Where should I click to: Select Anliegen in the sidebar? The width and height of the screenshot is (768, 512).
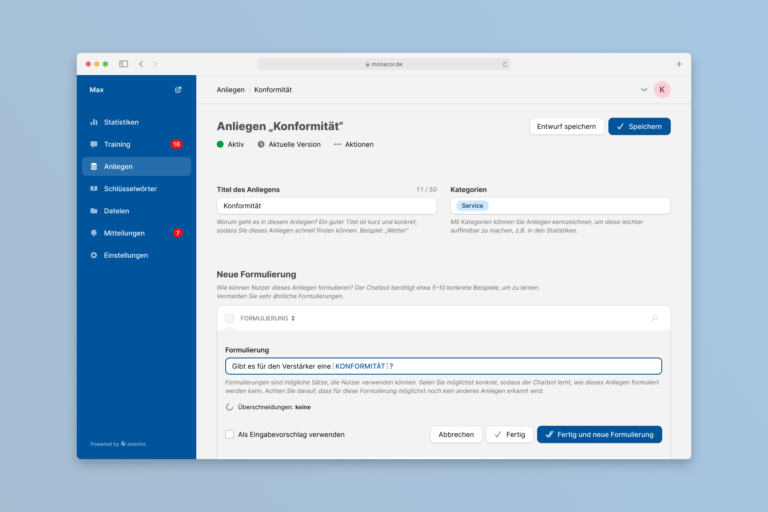click(136, 167)
